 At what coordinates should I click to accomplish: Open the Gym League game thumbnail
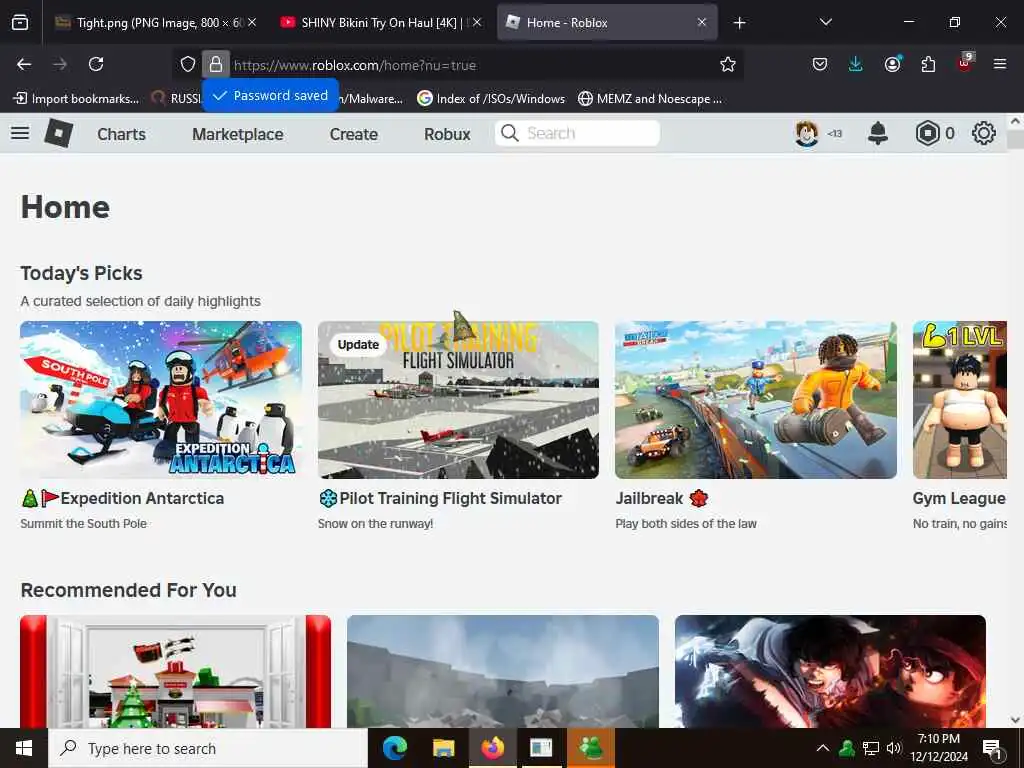coord(960,400)
